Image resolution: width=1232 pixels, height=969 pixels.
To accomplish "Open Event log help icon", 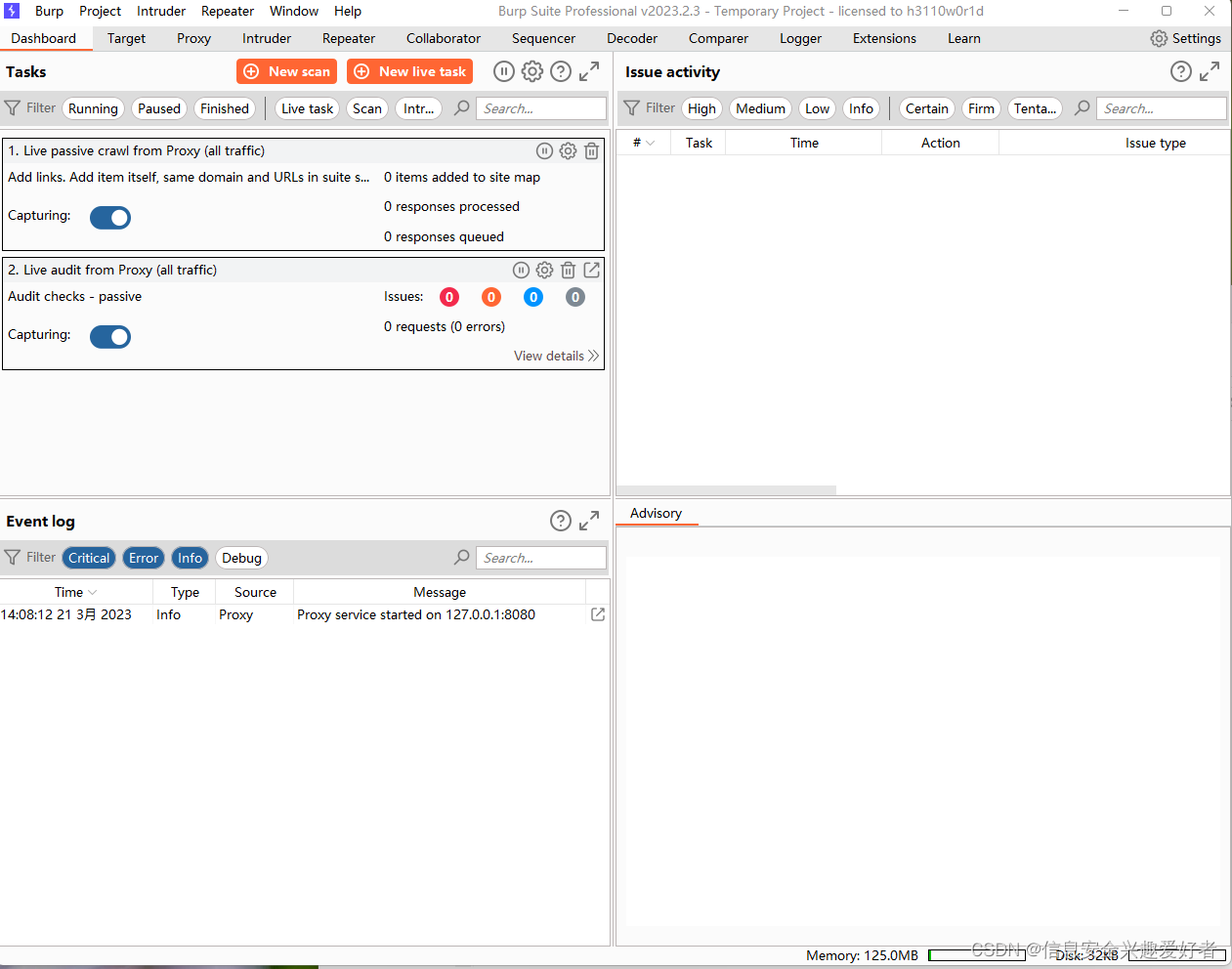I will pos(561,521).
